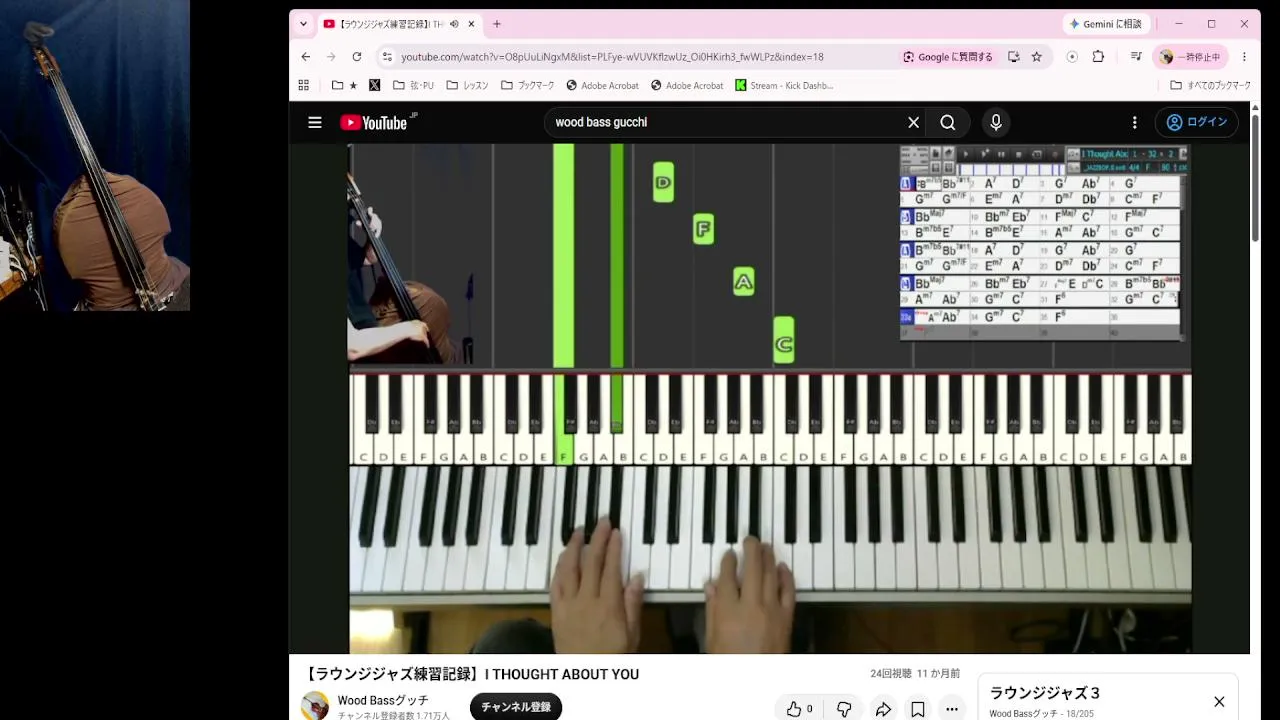Open the Extensions puzzle icon

[1098, 57]
